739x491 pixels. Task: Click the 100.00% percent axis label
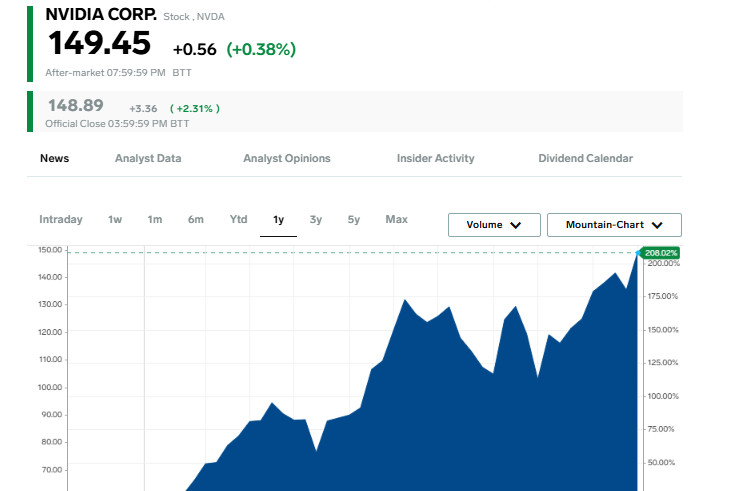coord(663,396)
